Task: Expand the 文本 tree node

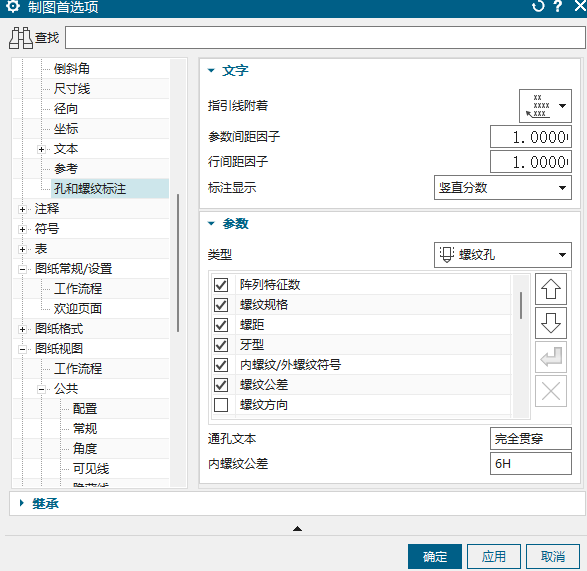Action: pyautogui.click(x=42, y=149)
